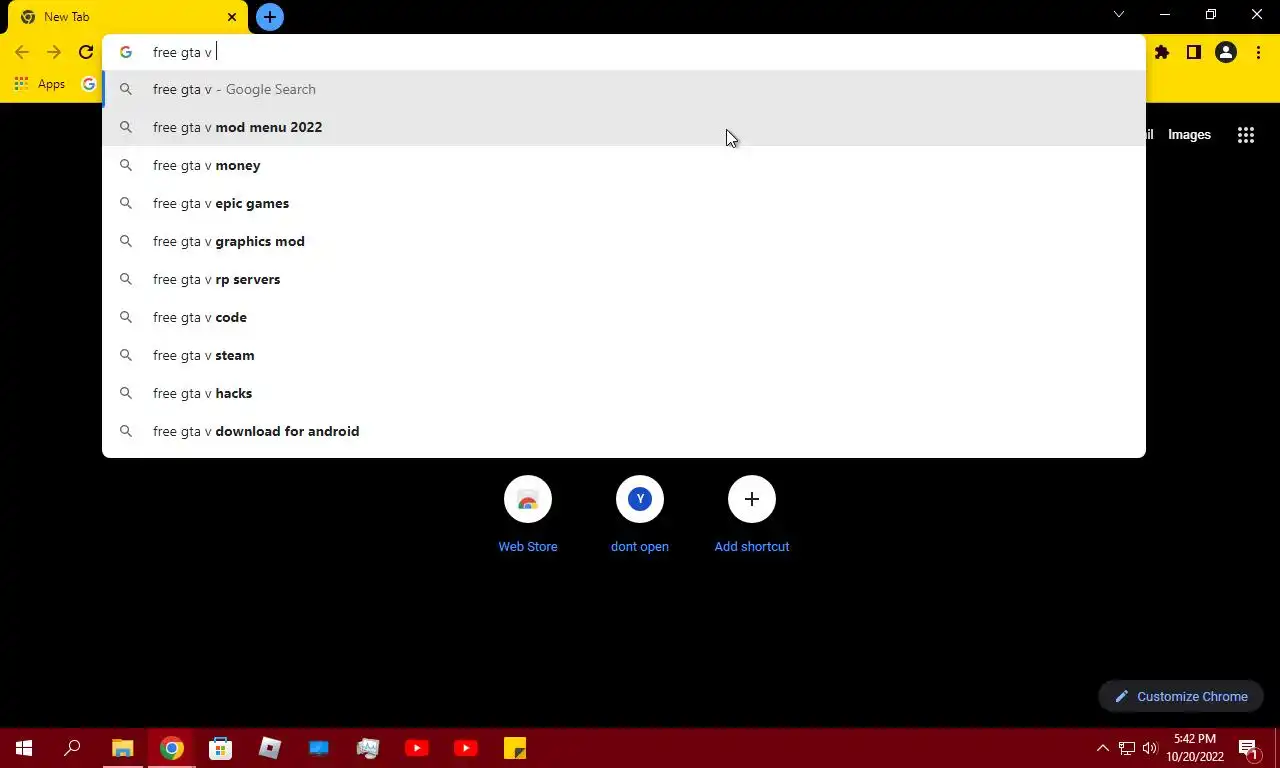The width and height of the screenshot is (1280, 768).
Task: Click Add shortcut button
Action: (x=752, y=515)
